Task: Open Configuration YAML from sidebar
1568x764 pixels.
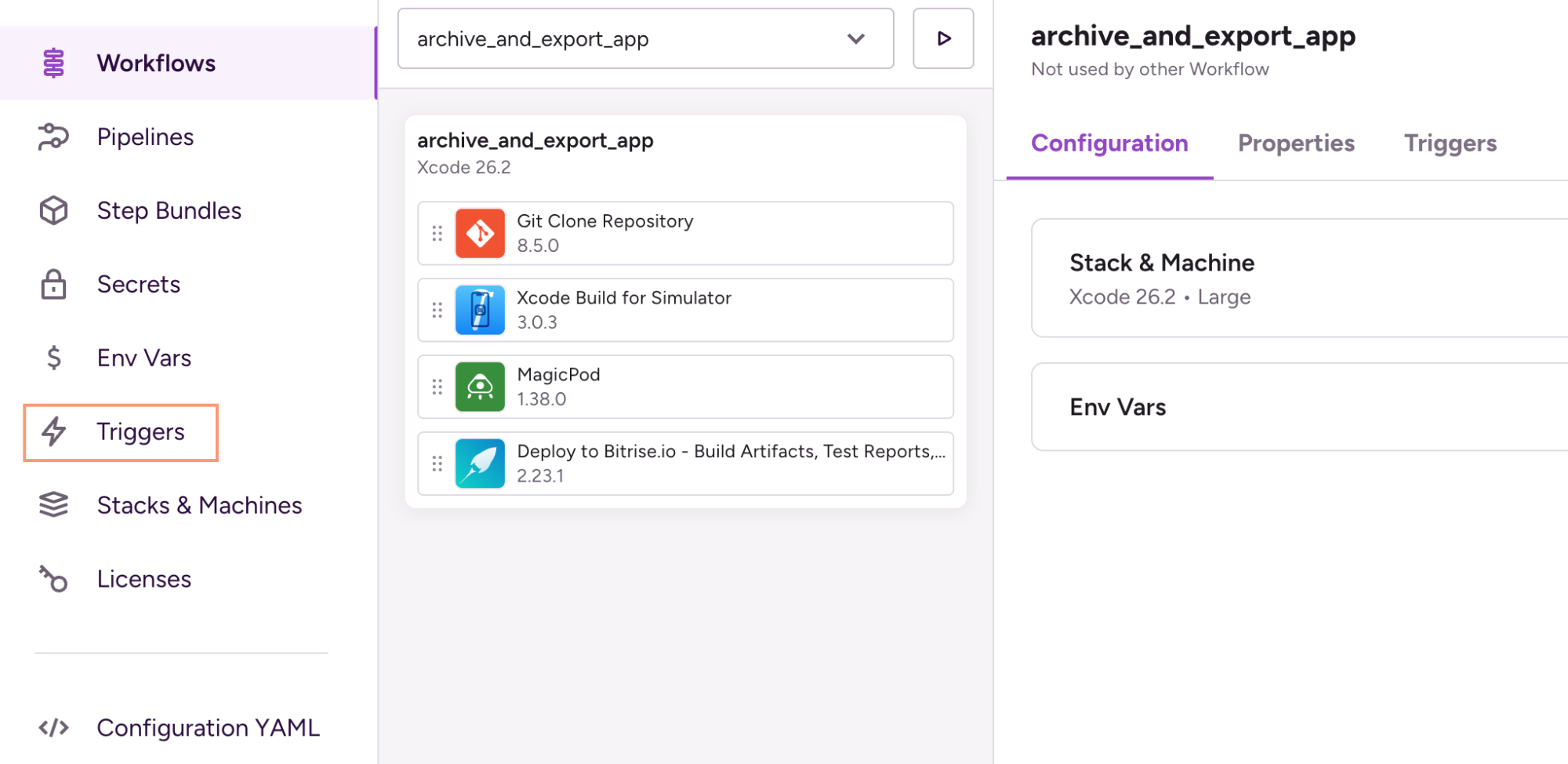Action: pos(207,728)
